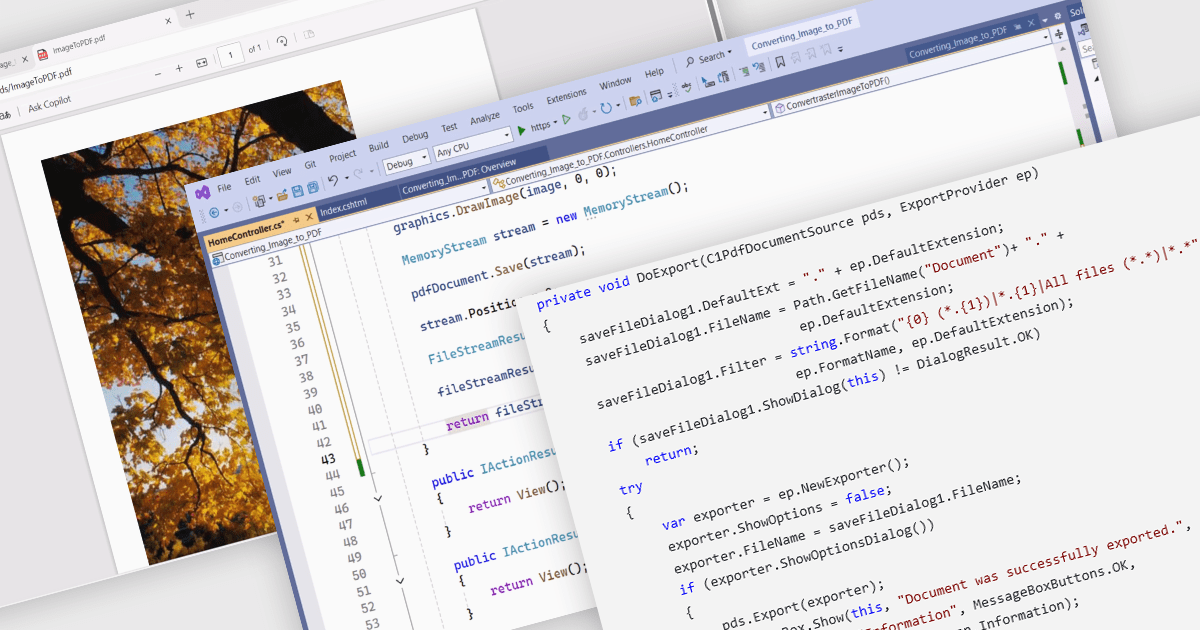The image size is (1200, 630).
Task: Click the PDF page number field
Action: [231, 53]
